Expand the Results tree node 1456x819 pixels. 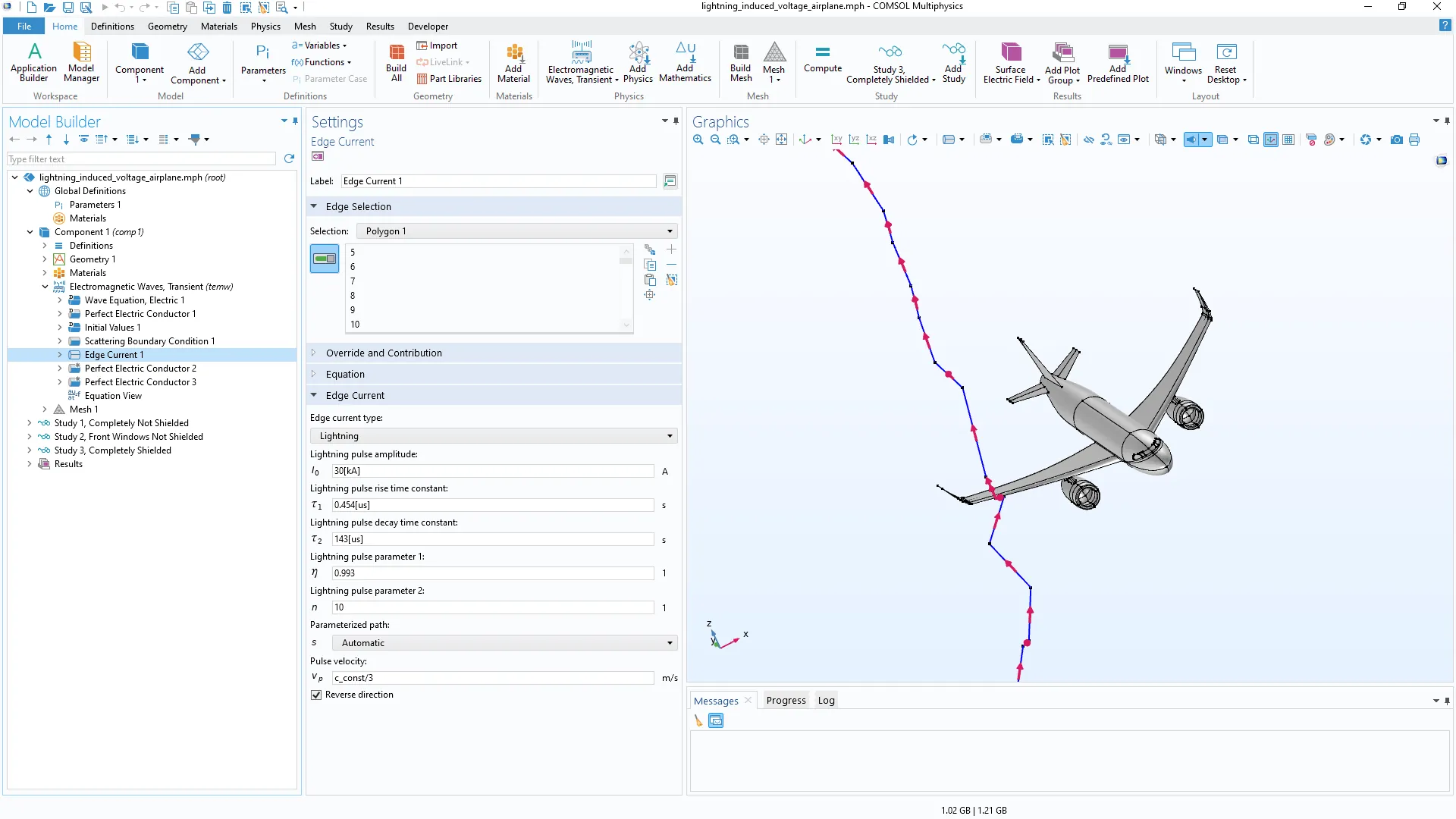(30, 464)
